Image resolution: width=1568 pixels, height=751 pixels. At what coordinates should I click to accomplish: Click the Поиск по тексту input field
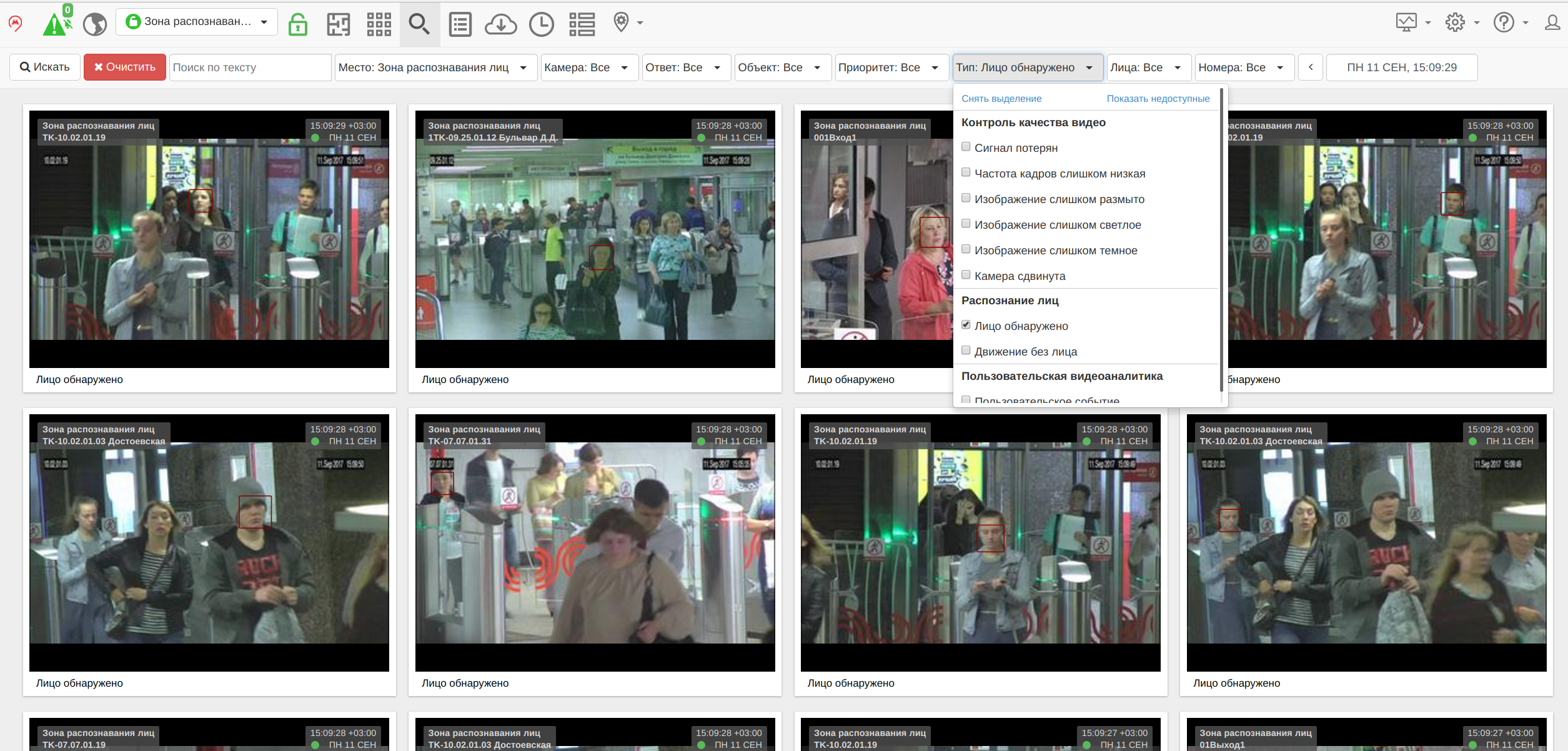point(250,67)
